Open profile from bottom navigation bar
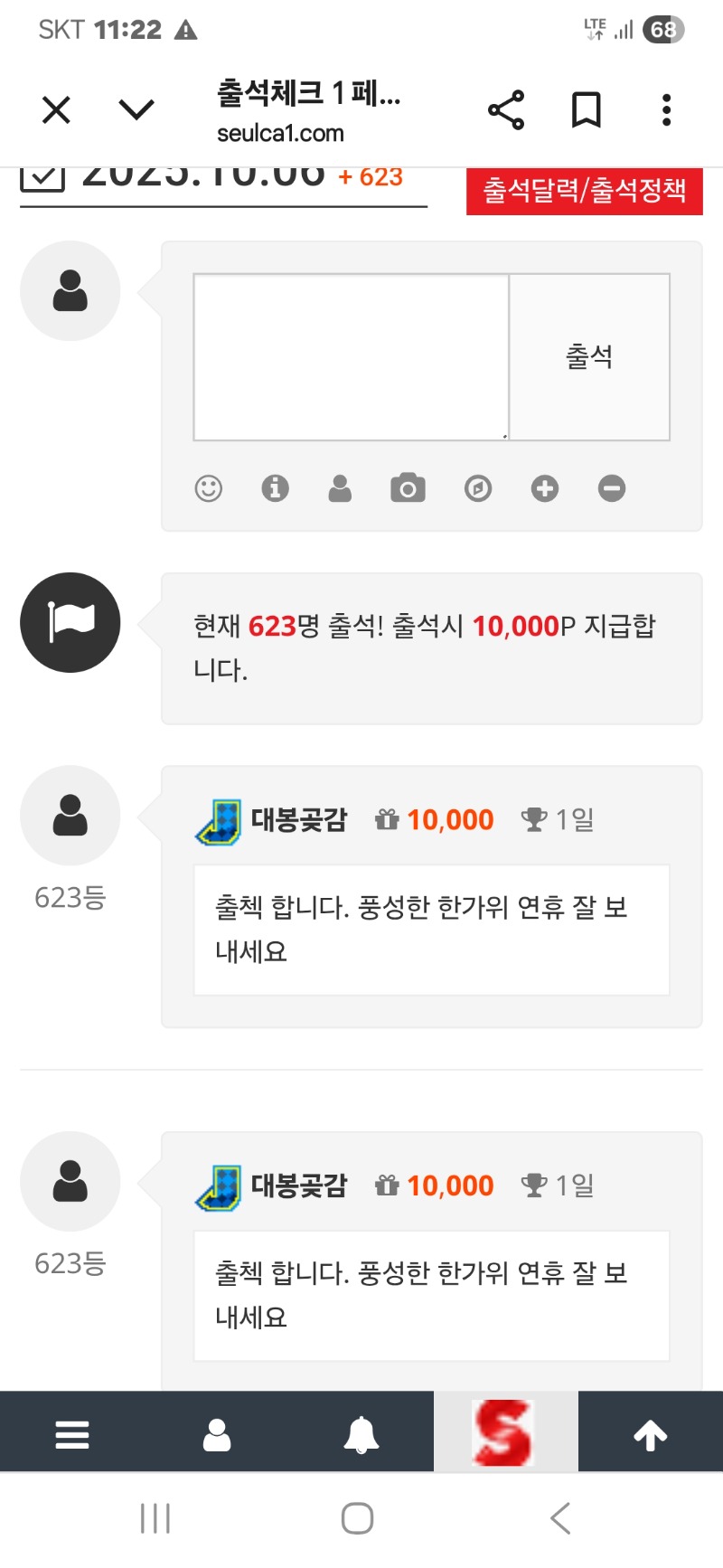 (x=217, y=1434)
